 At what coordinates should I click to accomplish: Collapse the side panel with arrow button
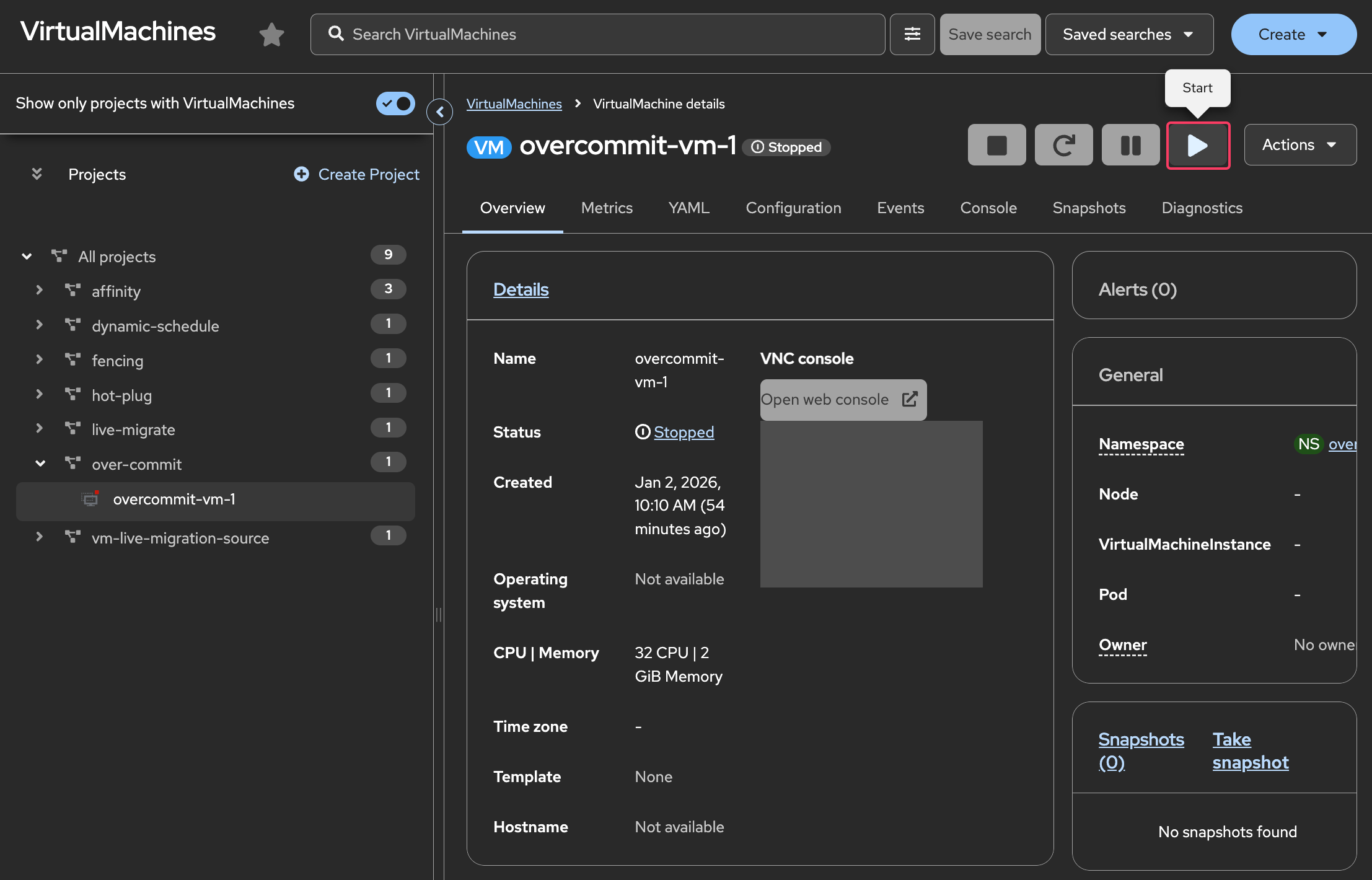[440, 112]
